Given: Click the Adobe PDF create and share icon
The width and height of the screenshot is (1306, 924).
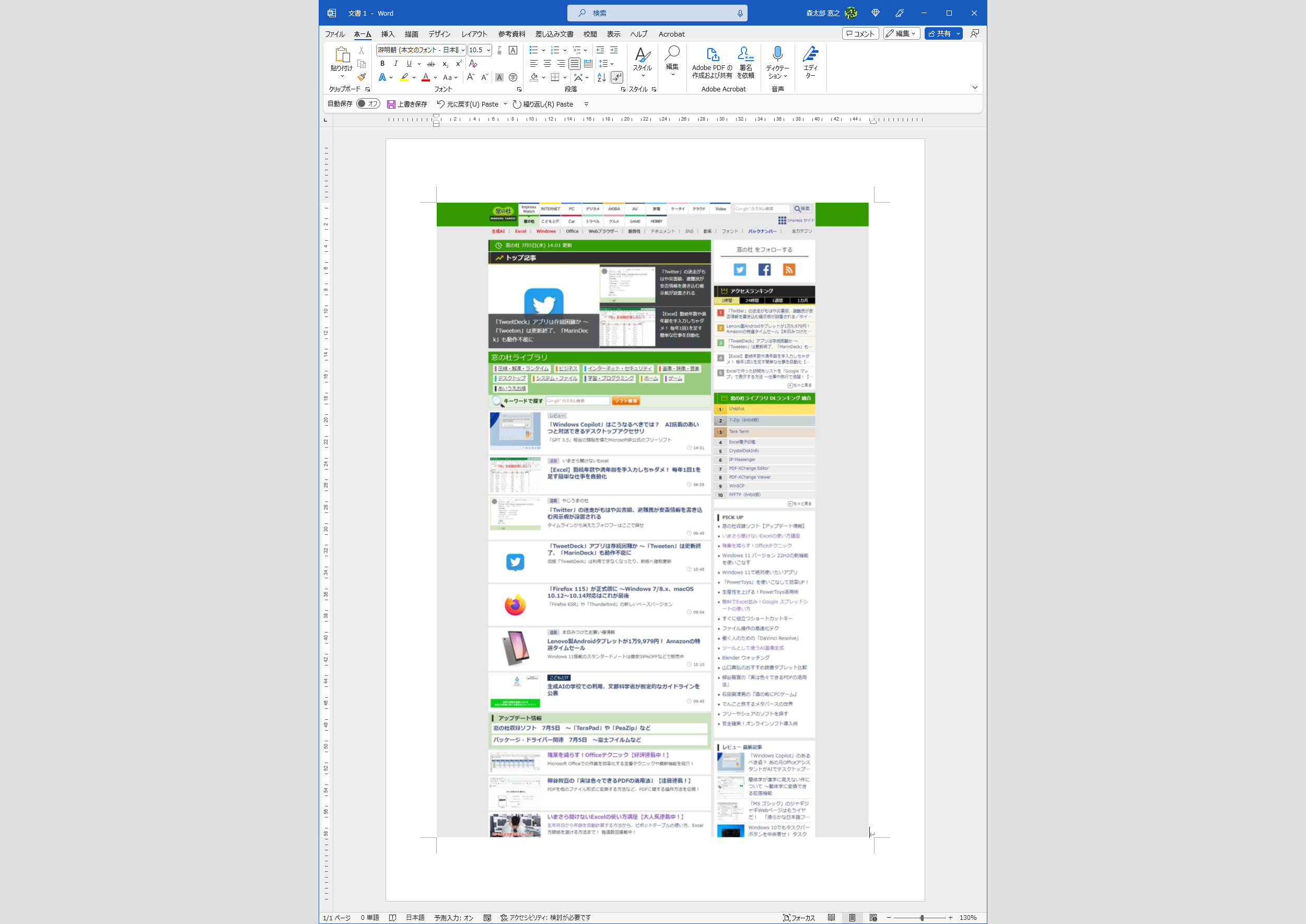Looking at the screenshot, I should tap(712, 55).
